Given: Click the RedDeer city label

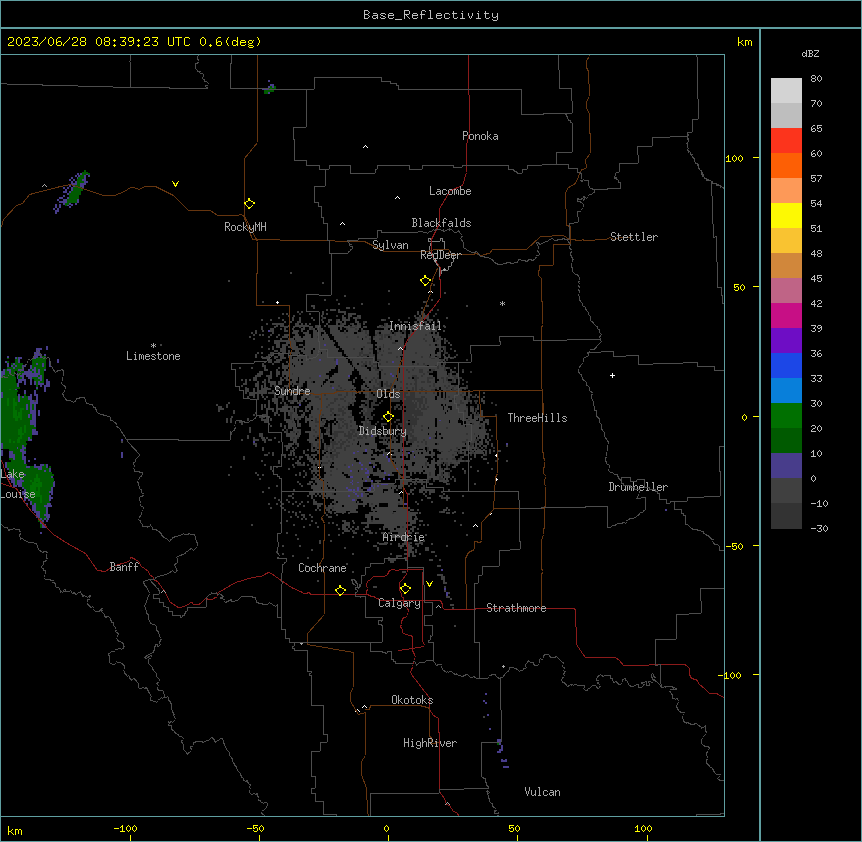Looking at the screenshot, I should [440, 255].
